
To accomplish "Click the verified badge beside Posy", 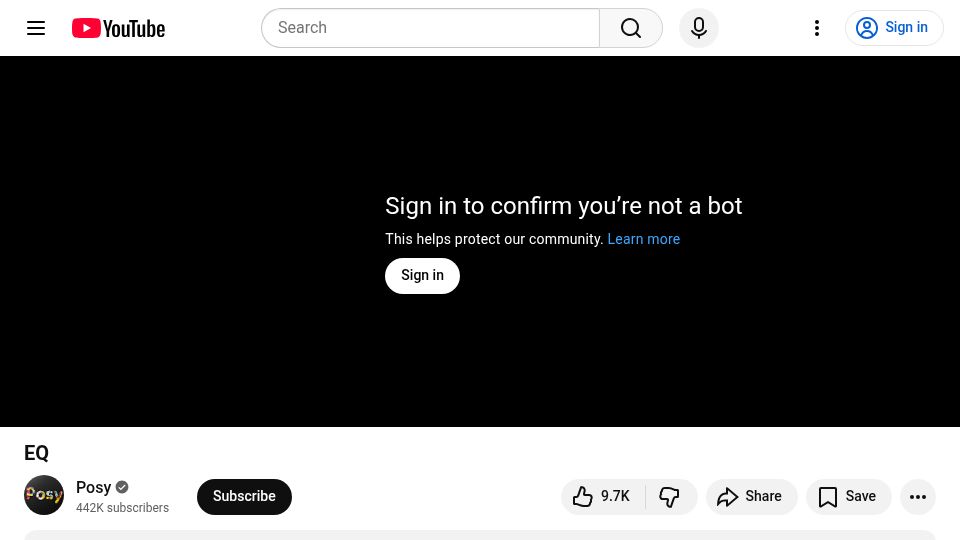I will [122, 487].
